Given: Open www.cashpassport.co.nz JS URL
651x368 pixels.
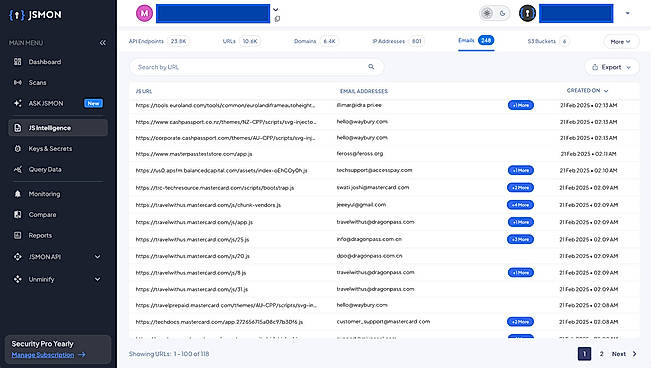Looking at the screenshot, I should click(x=226, y=122).
